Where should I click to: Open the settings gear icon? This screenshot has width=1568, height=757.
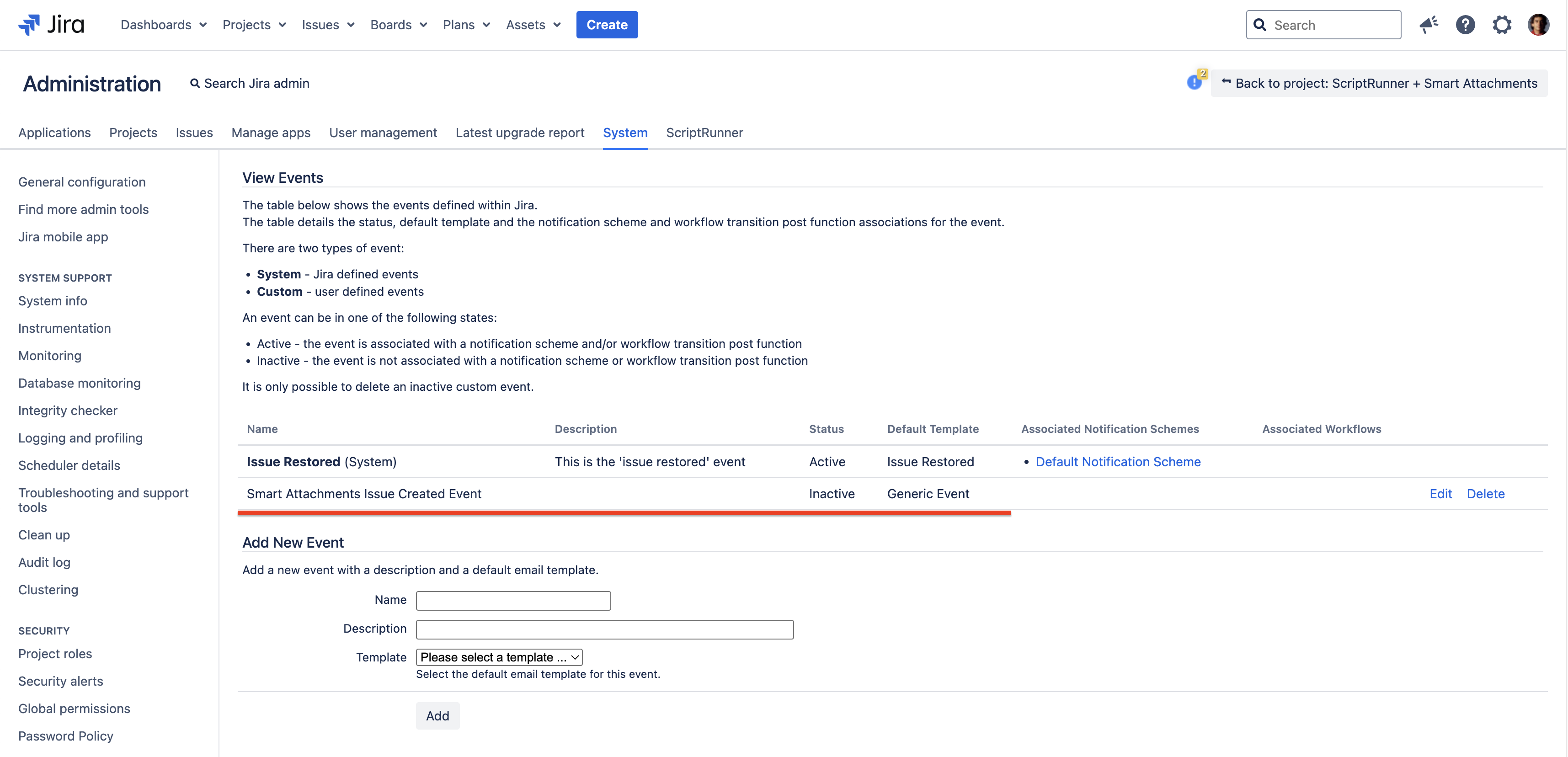pyautogui.click(x=1502, y=25)
